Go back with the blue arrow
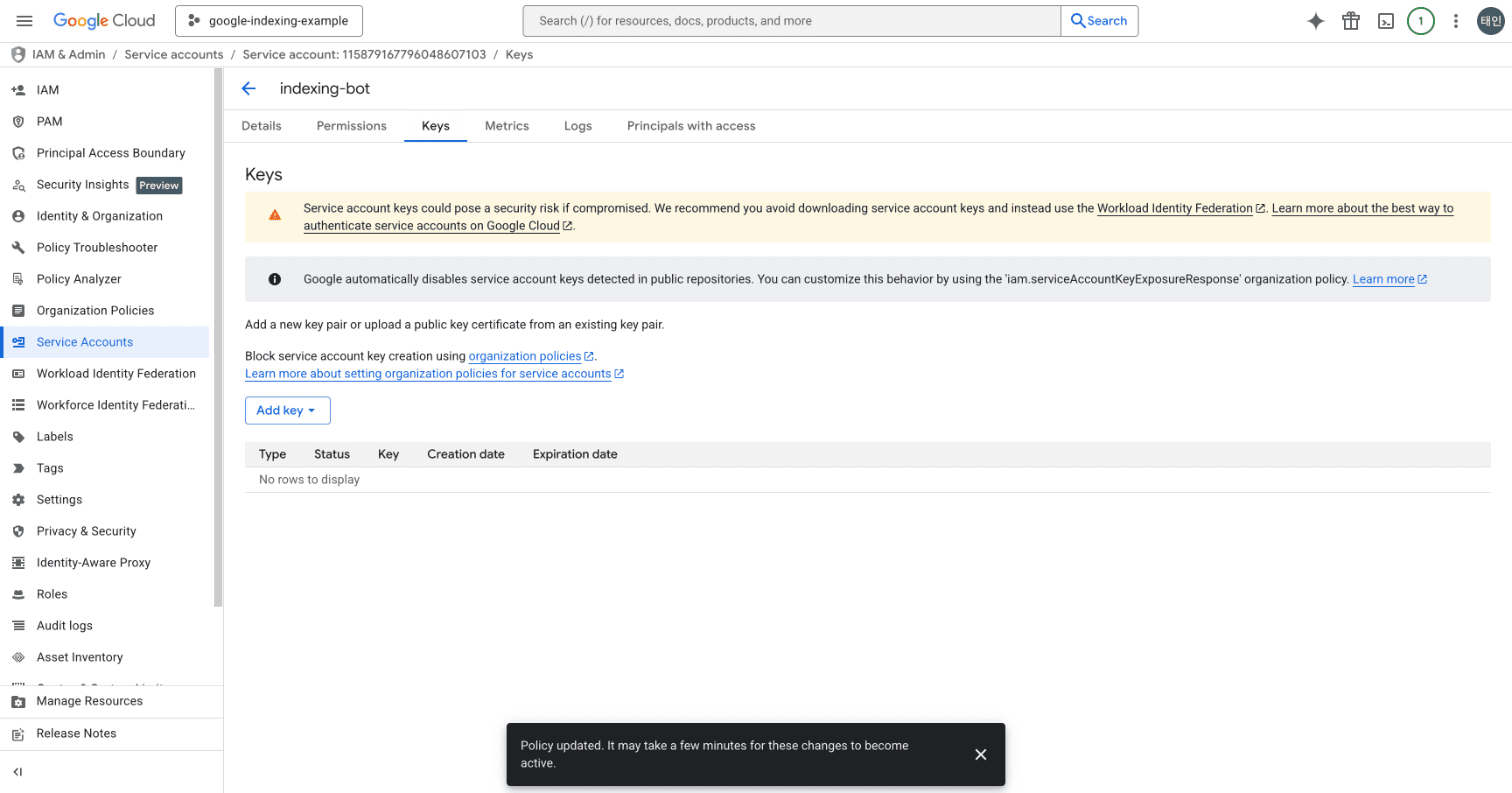Screen dimensions: 1512x793 (249, 89)
